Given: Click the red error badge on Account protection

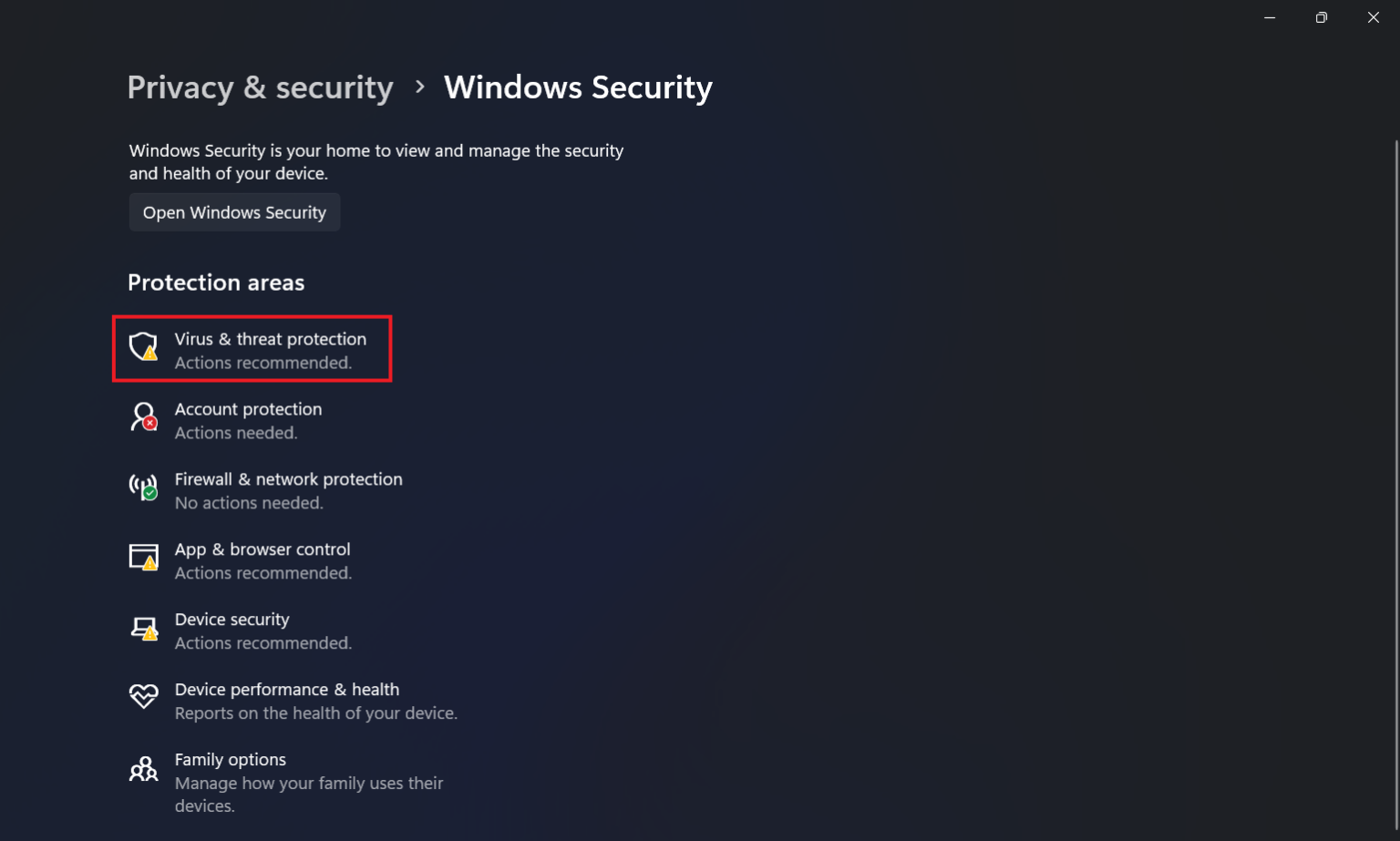Looking at the screenshot, I should pyautogui.click(x=151, y=425).
